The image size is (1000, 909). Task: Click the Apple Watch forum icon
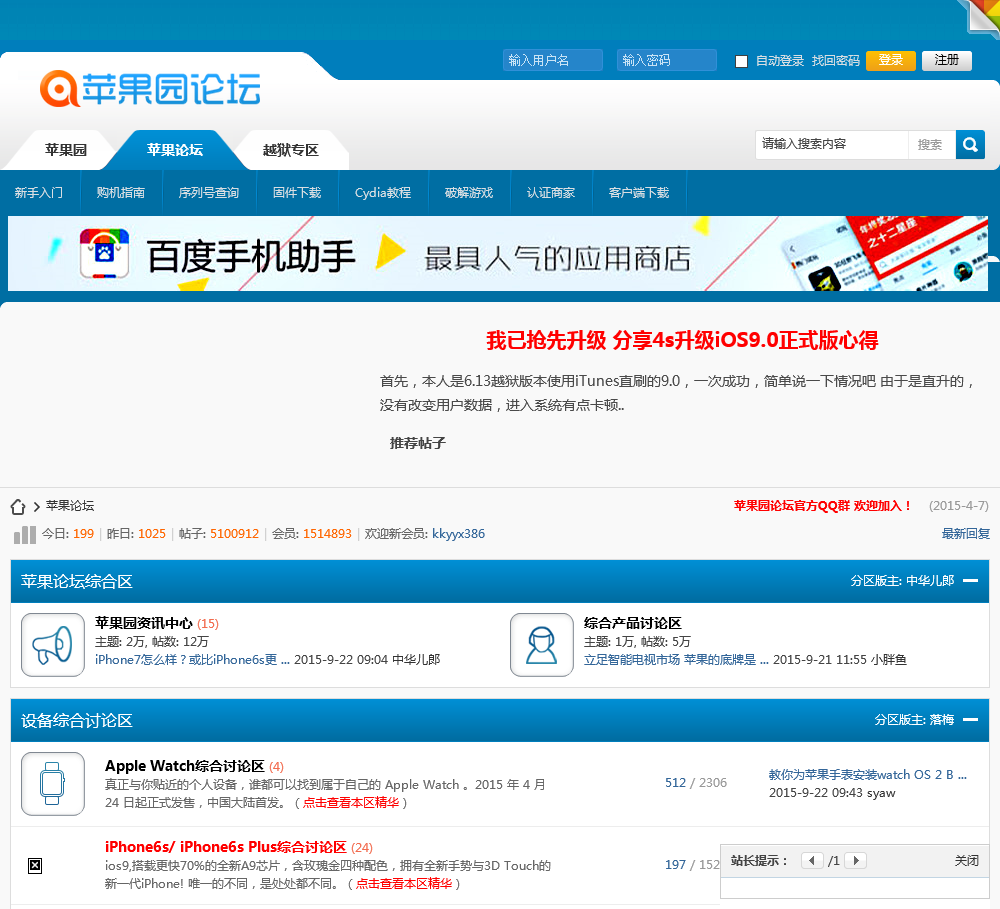(x=53, y=784)
